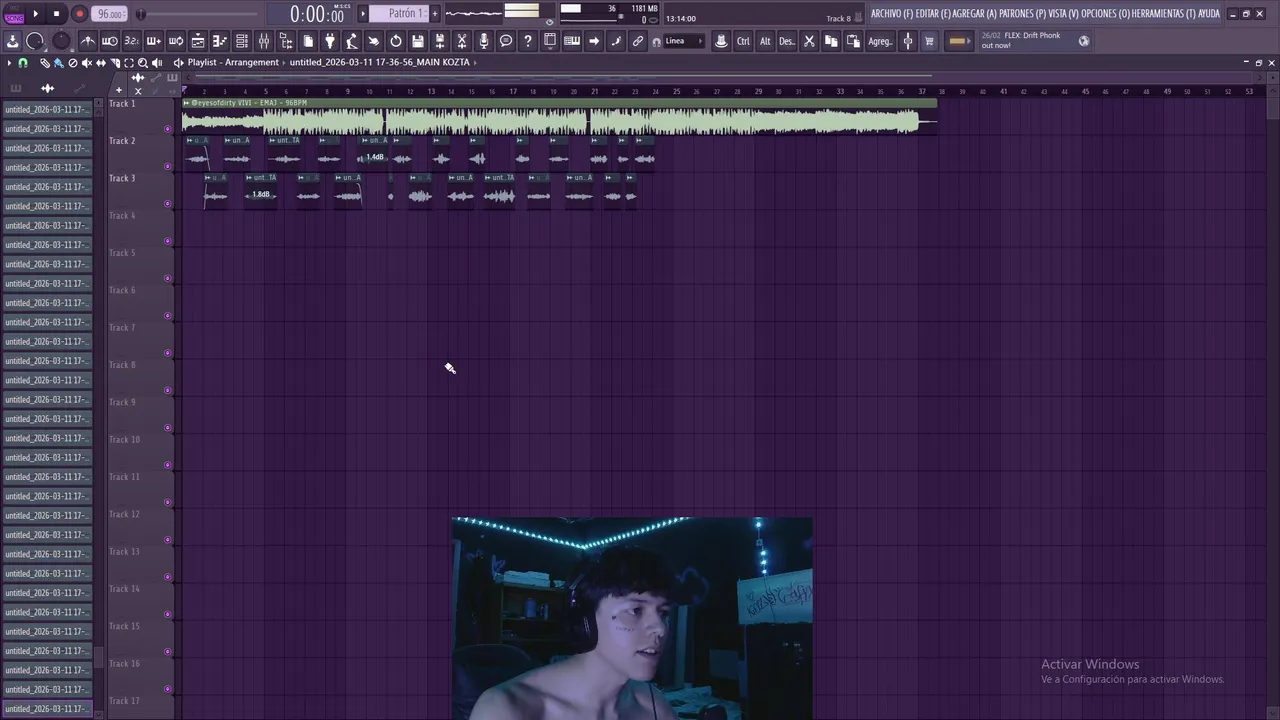Viewport: 1280px width, 720px height.
Task: Click the shopping cart store icon
Action: 929,41
